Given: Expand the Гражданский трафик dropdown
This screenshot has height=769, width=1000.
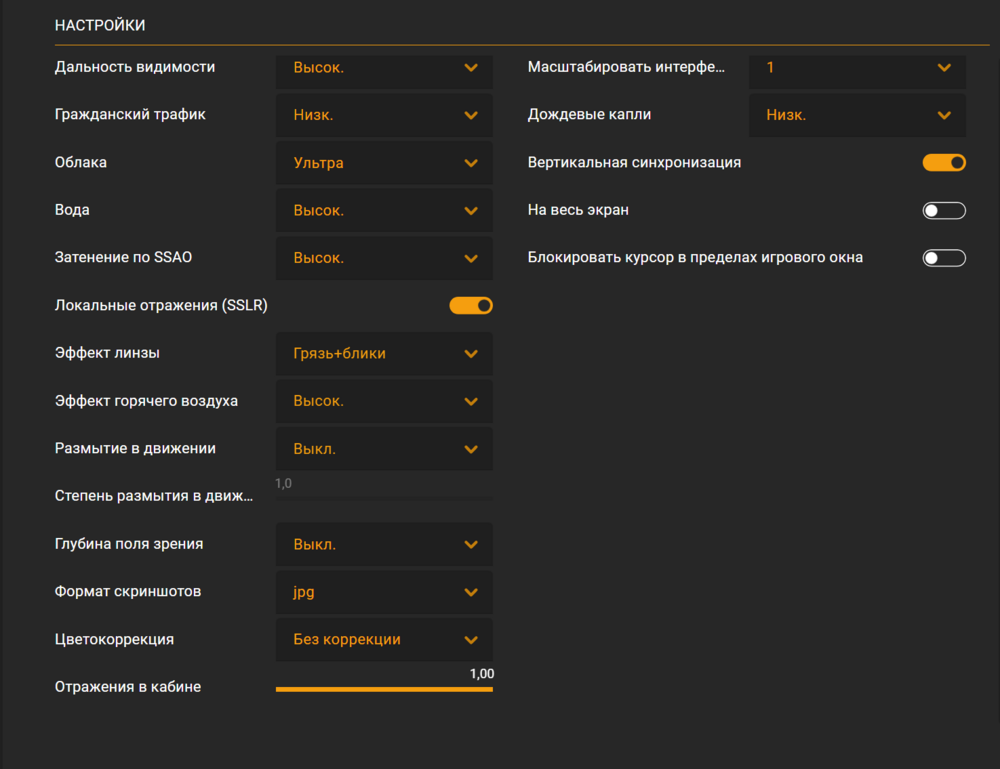Looking at the screenshot, I should [x=384, y=115].
